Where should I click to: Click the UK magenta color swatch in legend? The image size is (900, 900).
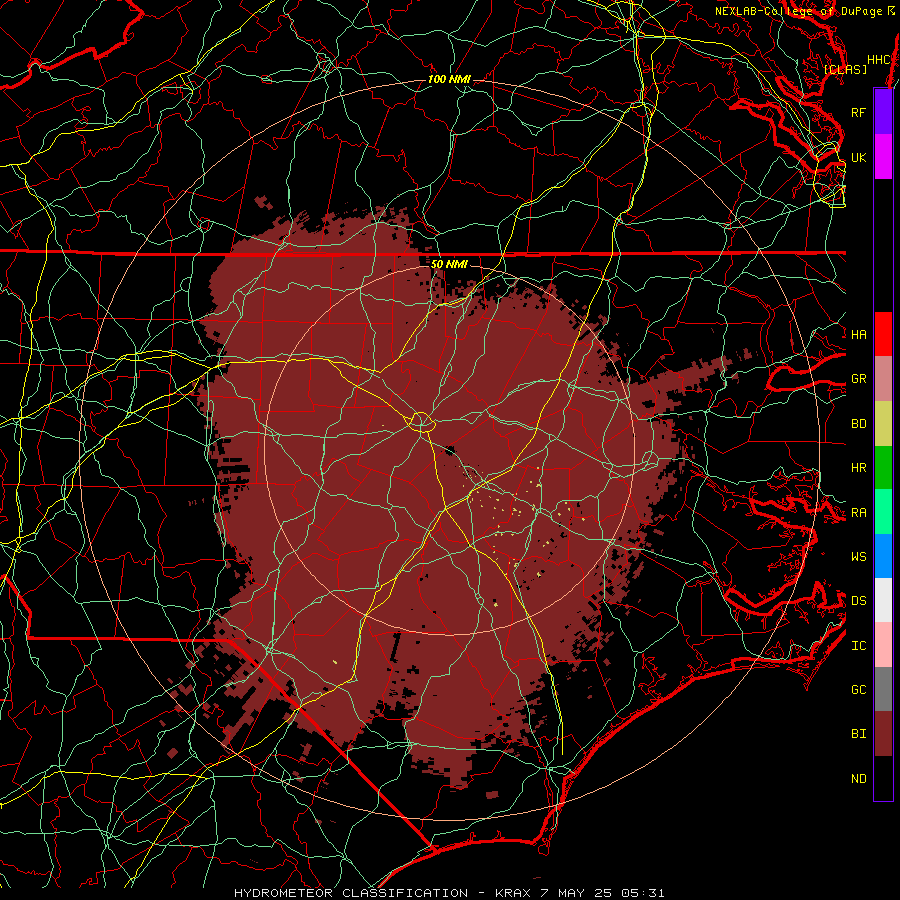coord(883,157)
